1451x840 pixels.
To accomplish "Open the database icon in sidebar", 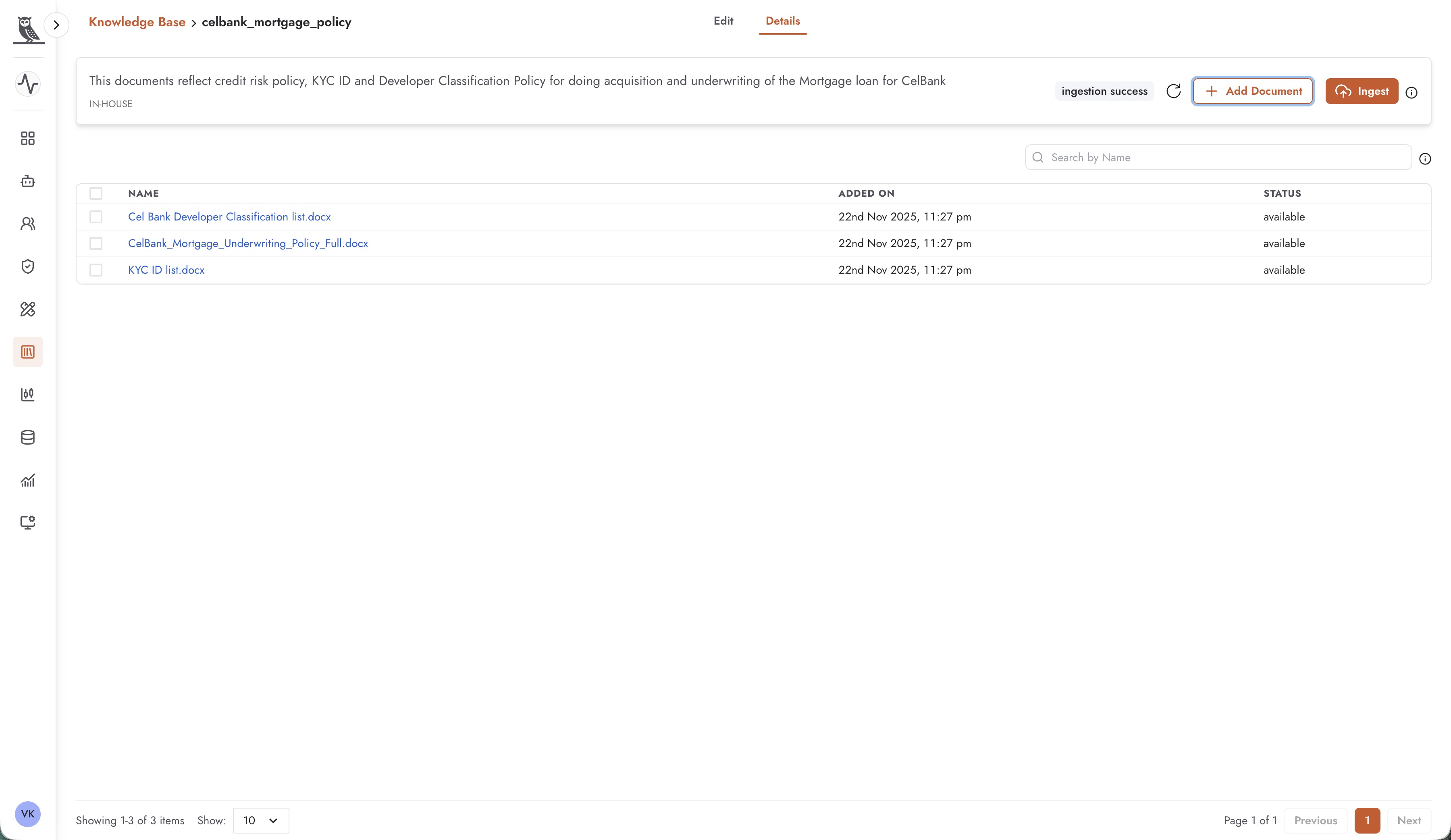I will 28,438.
